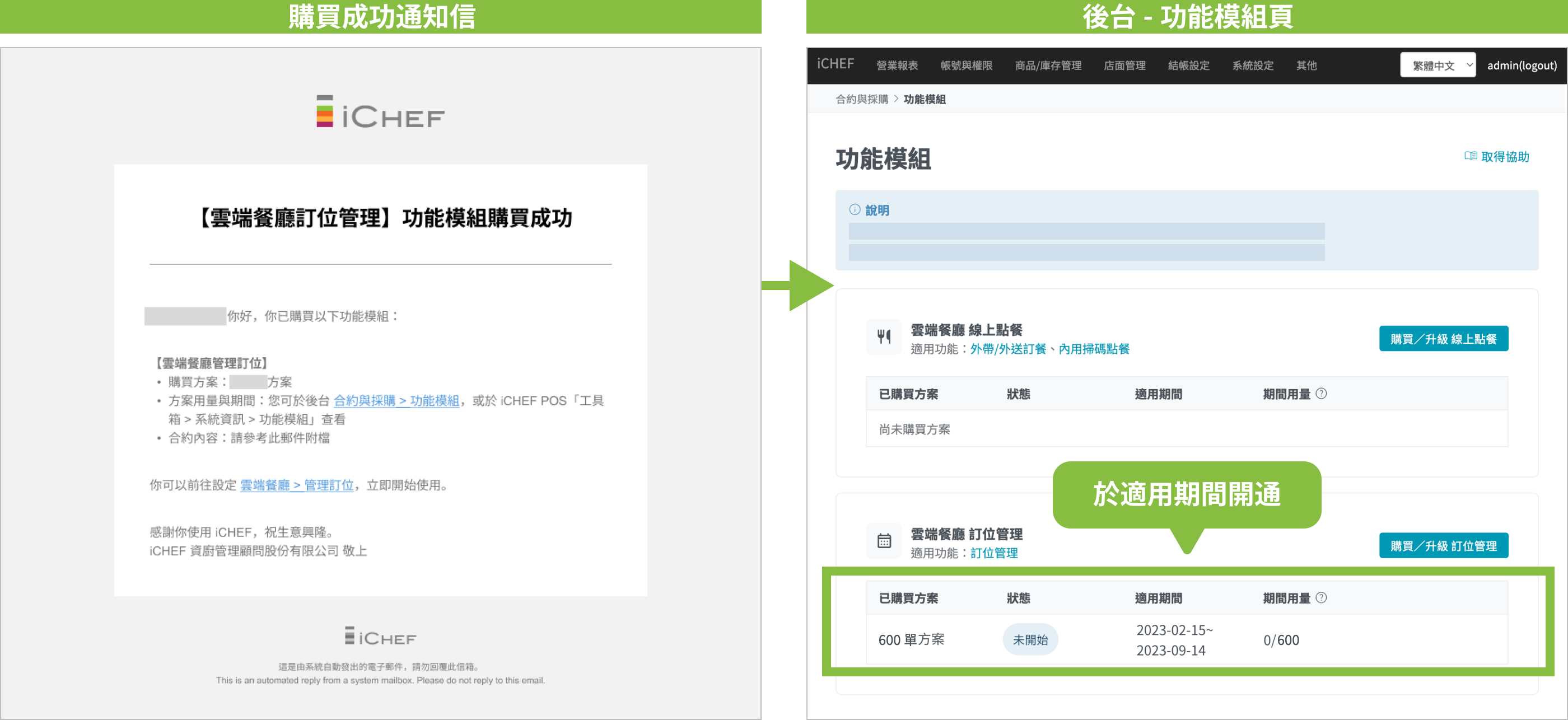Viewport: 1568px width, 720px height.
Task: Click the help icon next to 期間用量 in reservation table
Action: [1321, 597]
